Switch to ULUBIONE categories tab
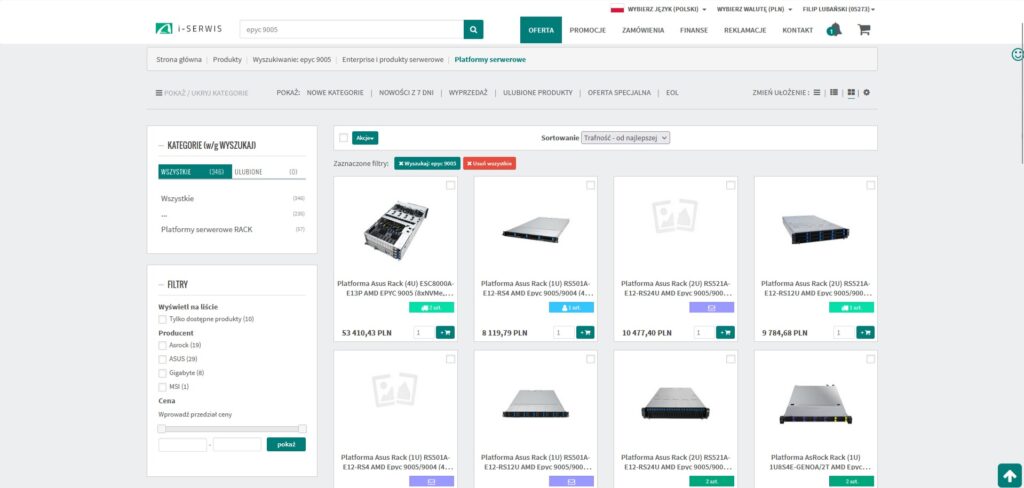The height and width of the screenshot is (488, 1024). [x=268, y=172]
